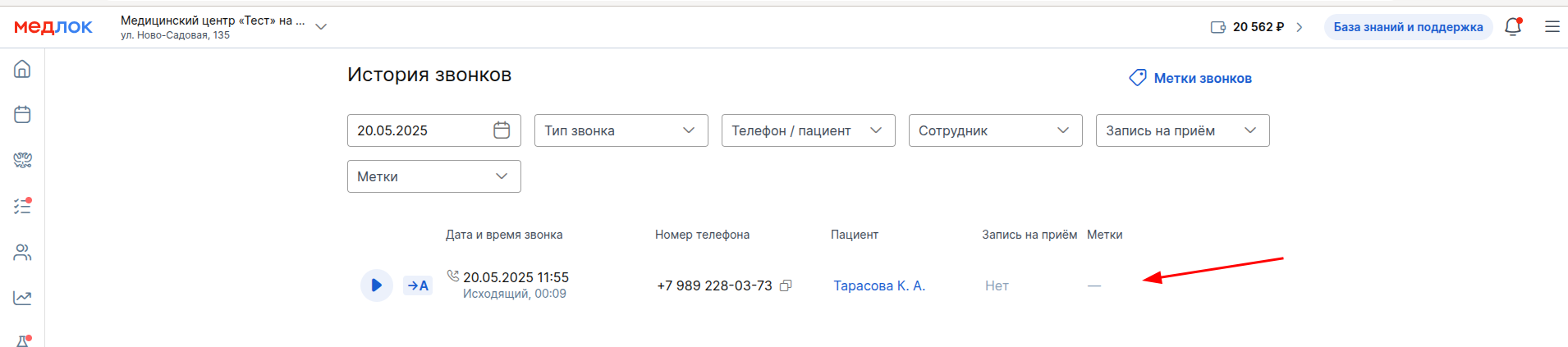Expand the Метки filter dropdown

click(x=434, y=176)
